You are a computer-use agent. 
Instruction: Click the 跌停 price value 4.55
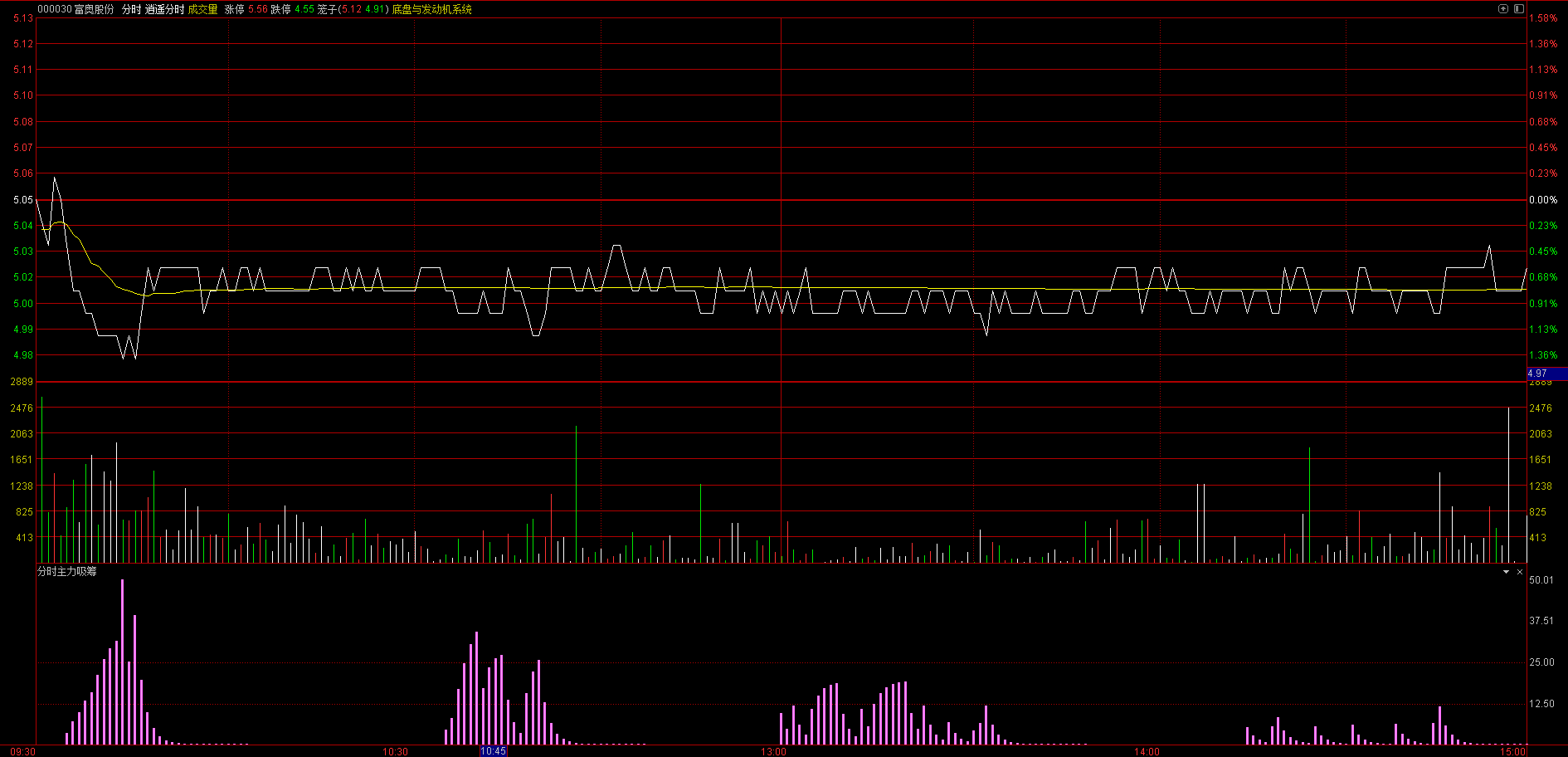304,9
